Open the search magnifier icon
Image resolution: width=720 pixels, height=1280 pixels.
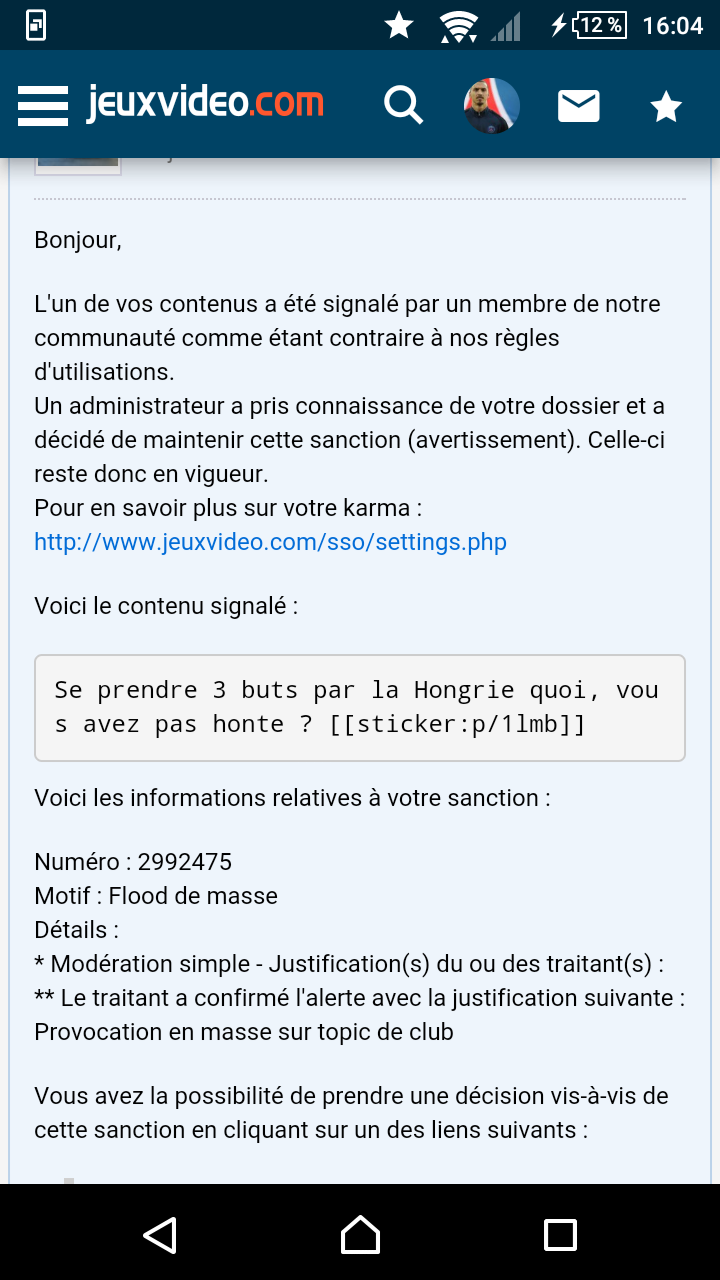tap(404, 104)
